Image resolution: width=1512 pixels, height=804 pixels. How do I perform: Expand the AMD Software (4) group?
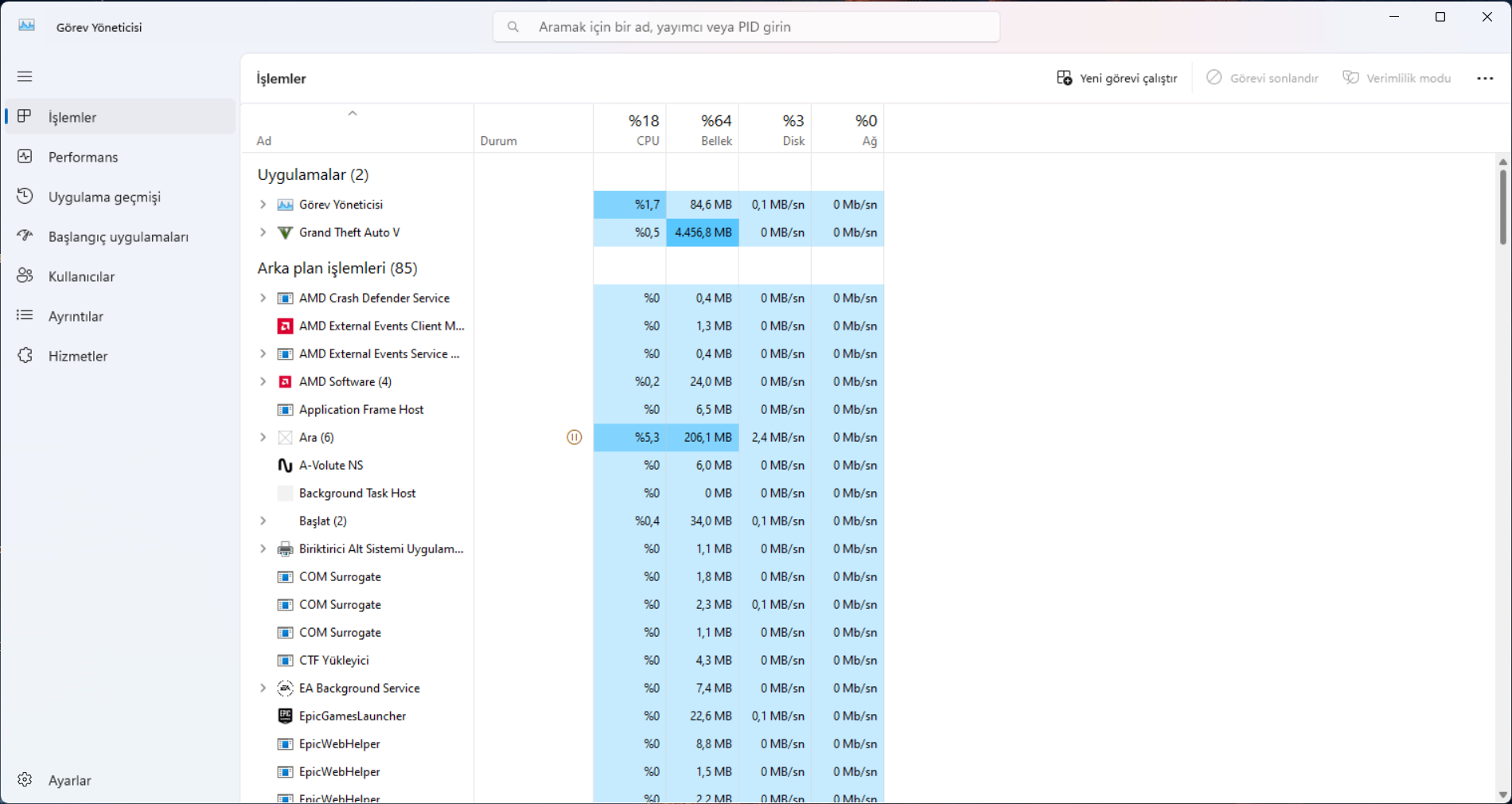pyautogui.click(x=263, y=381)
